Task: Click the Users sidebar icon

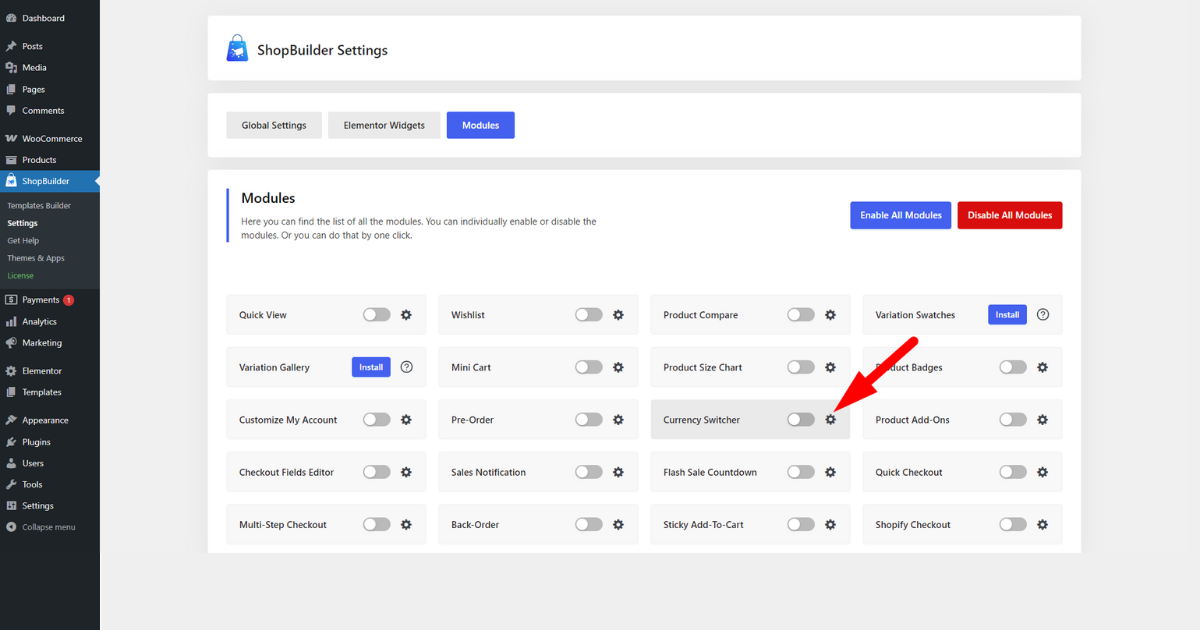Action: pyautogui.click(x=11, y=464)
